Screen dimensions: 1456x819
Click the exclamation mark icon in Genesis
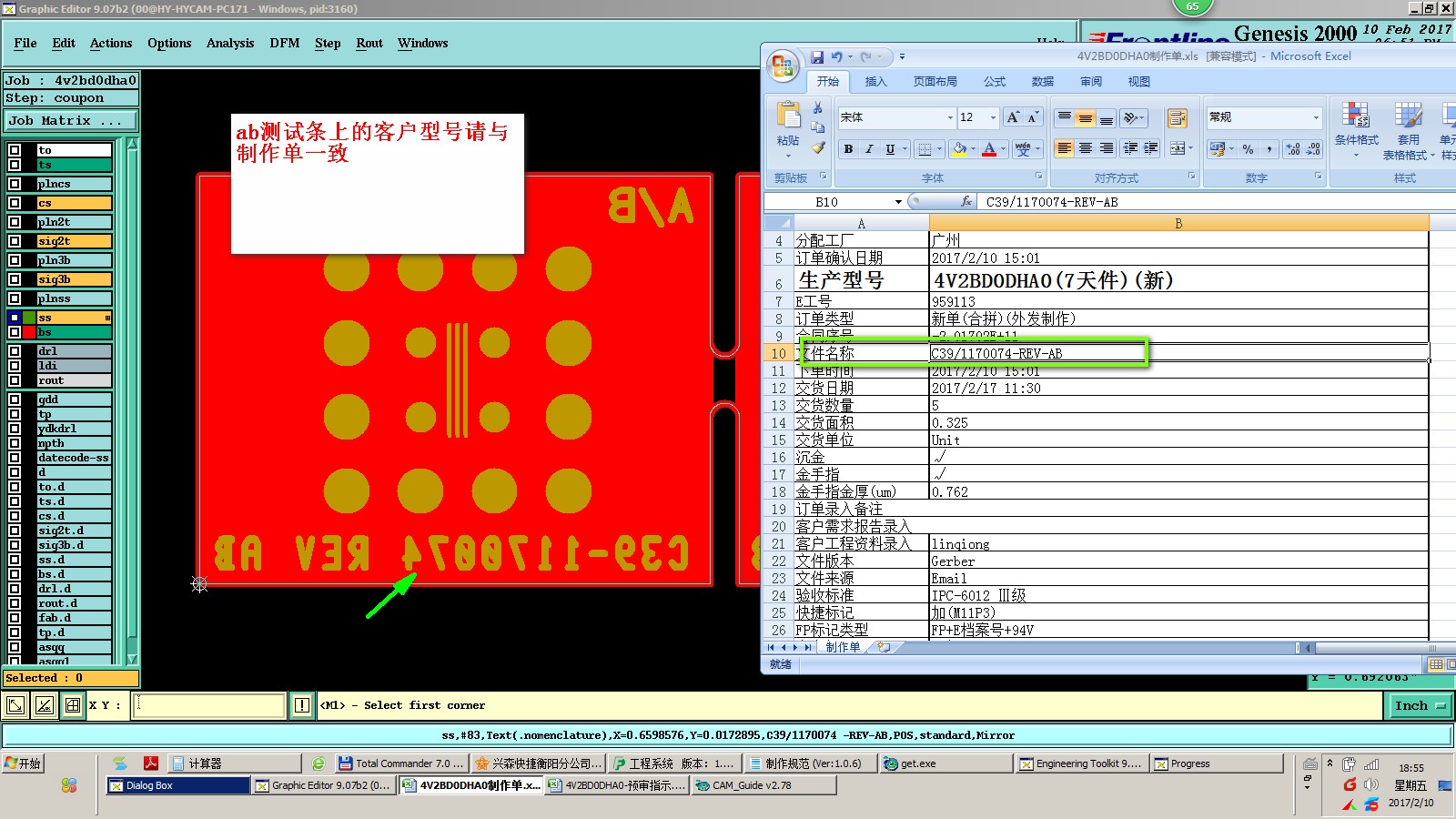pos(302,705)
